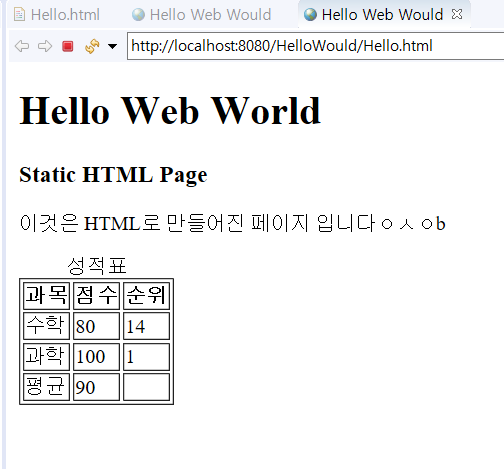Close the active Hello Web Would tab
The image size is (504, 469).
coord(457,14)
